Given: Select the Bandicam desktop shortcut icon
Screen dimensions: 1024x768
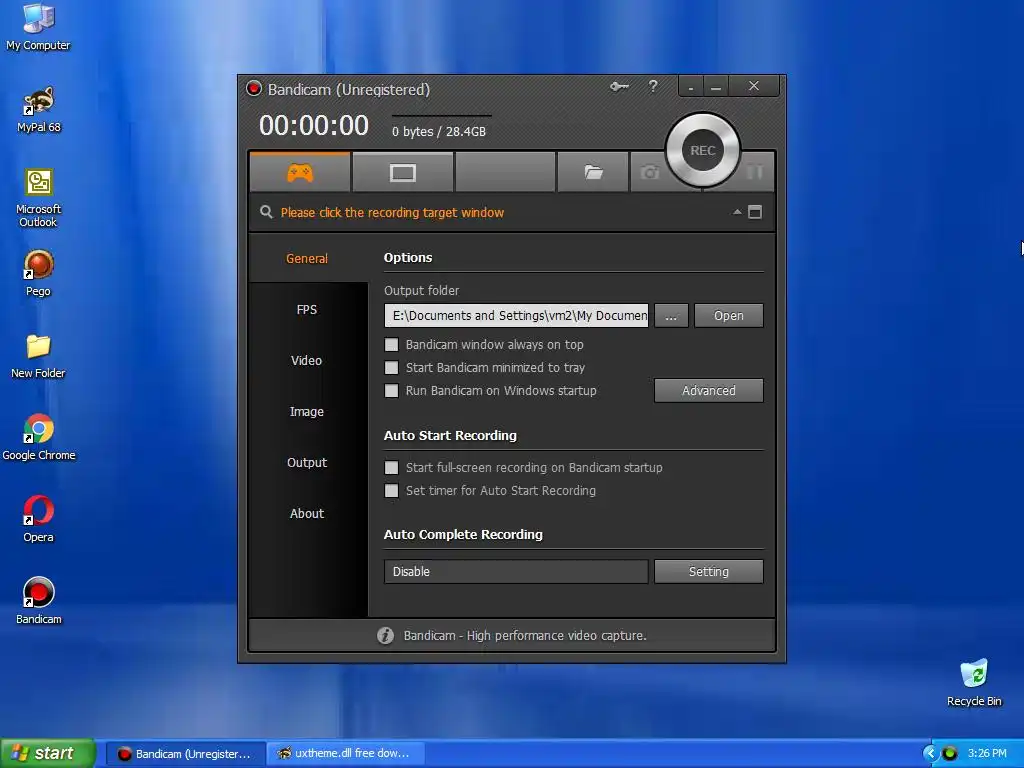Looking at the screenshot, I should (x=39, y=601).
